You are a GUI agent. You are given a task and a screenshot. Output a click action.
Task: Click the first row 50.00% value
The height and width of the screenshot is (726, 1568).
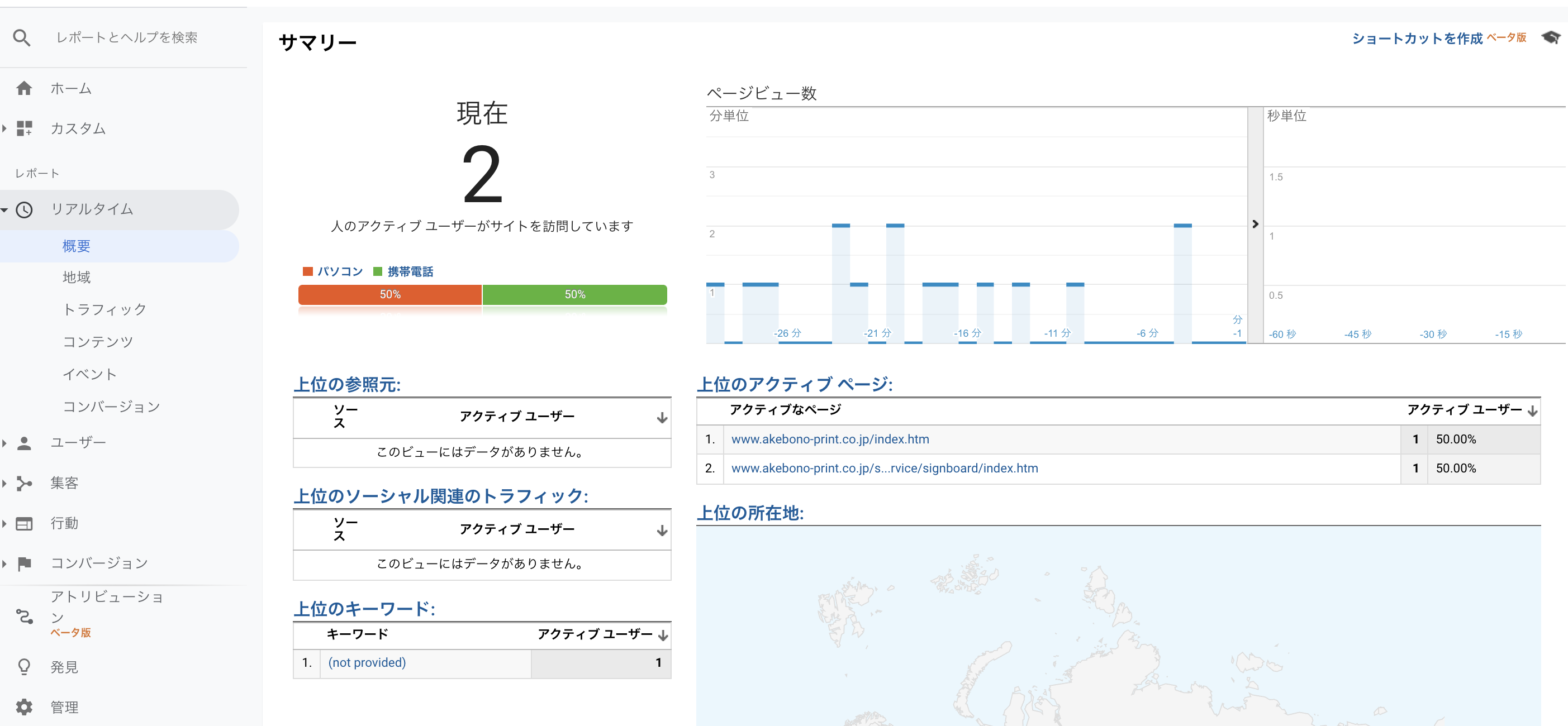1455,439
